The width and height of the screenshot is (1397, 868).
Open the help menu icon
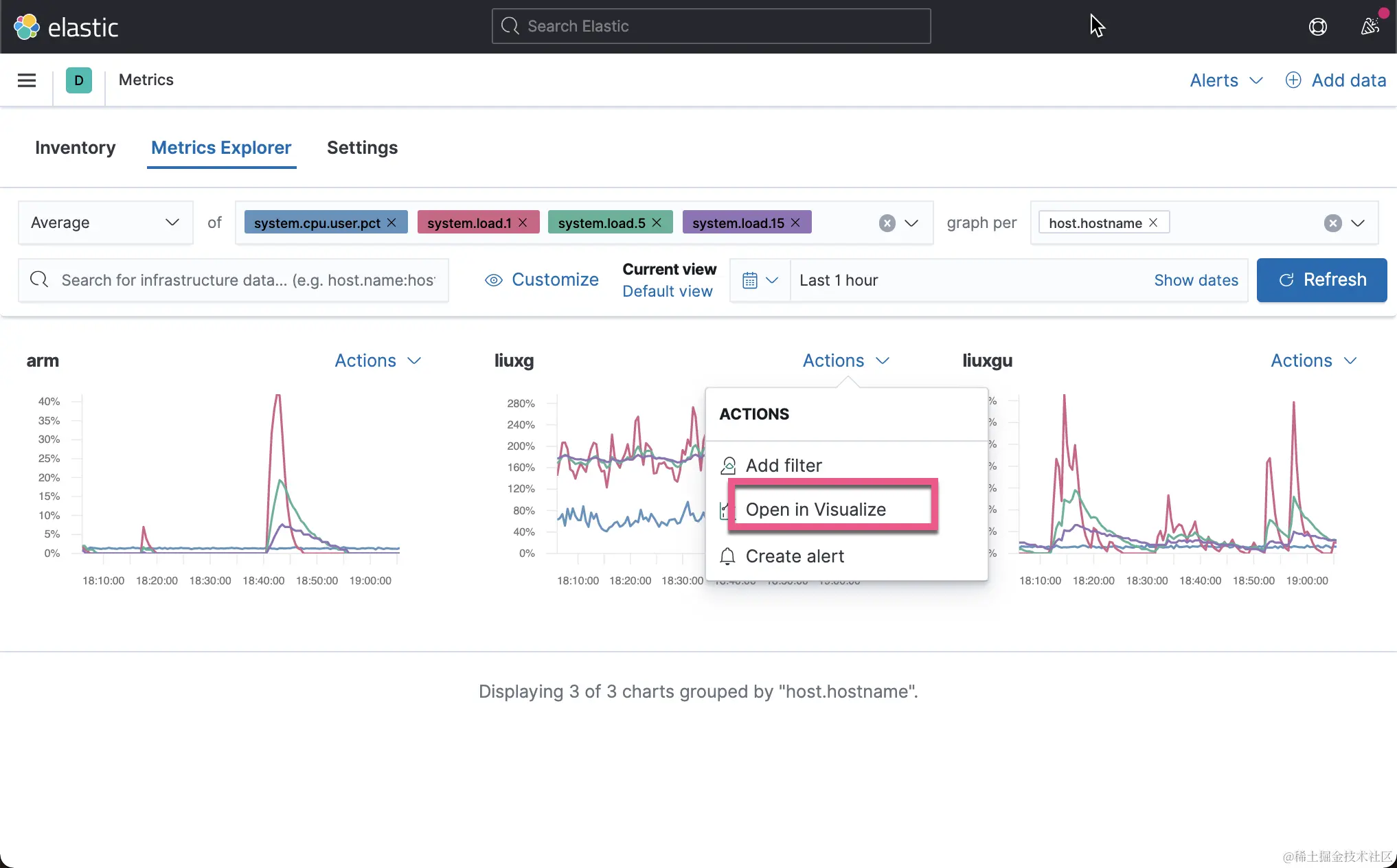tap(1317, 27)
